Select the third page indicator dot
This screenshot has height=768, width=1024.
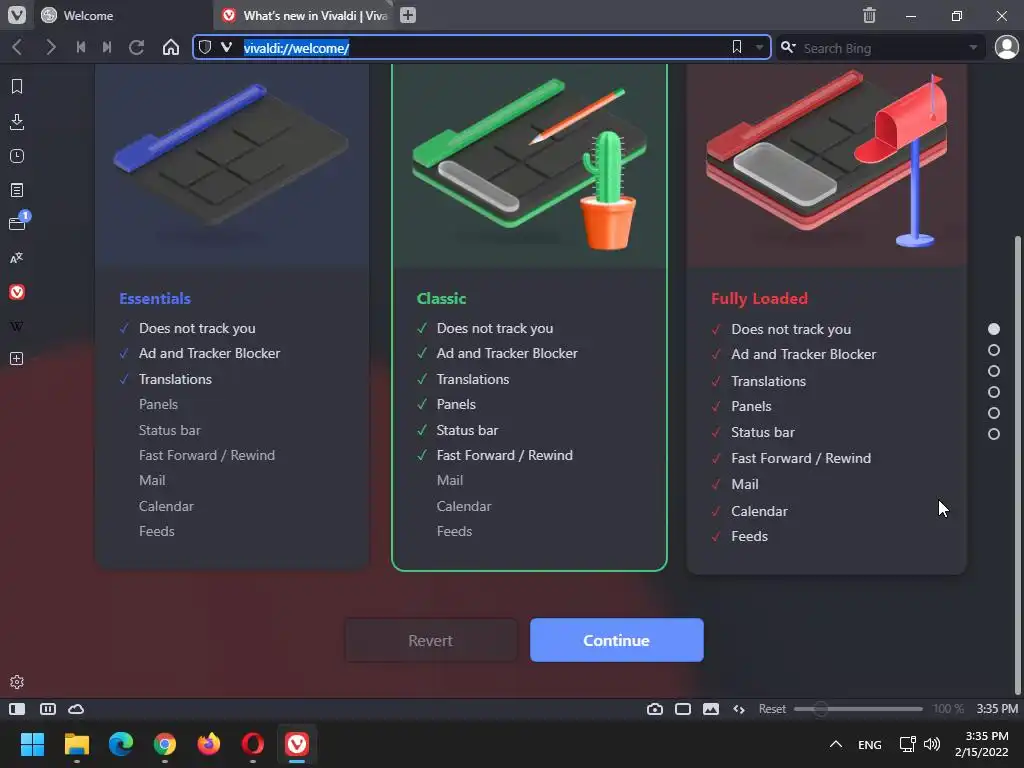(994, 371)
